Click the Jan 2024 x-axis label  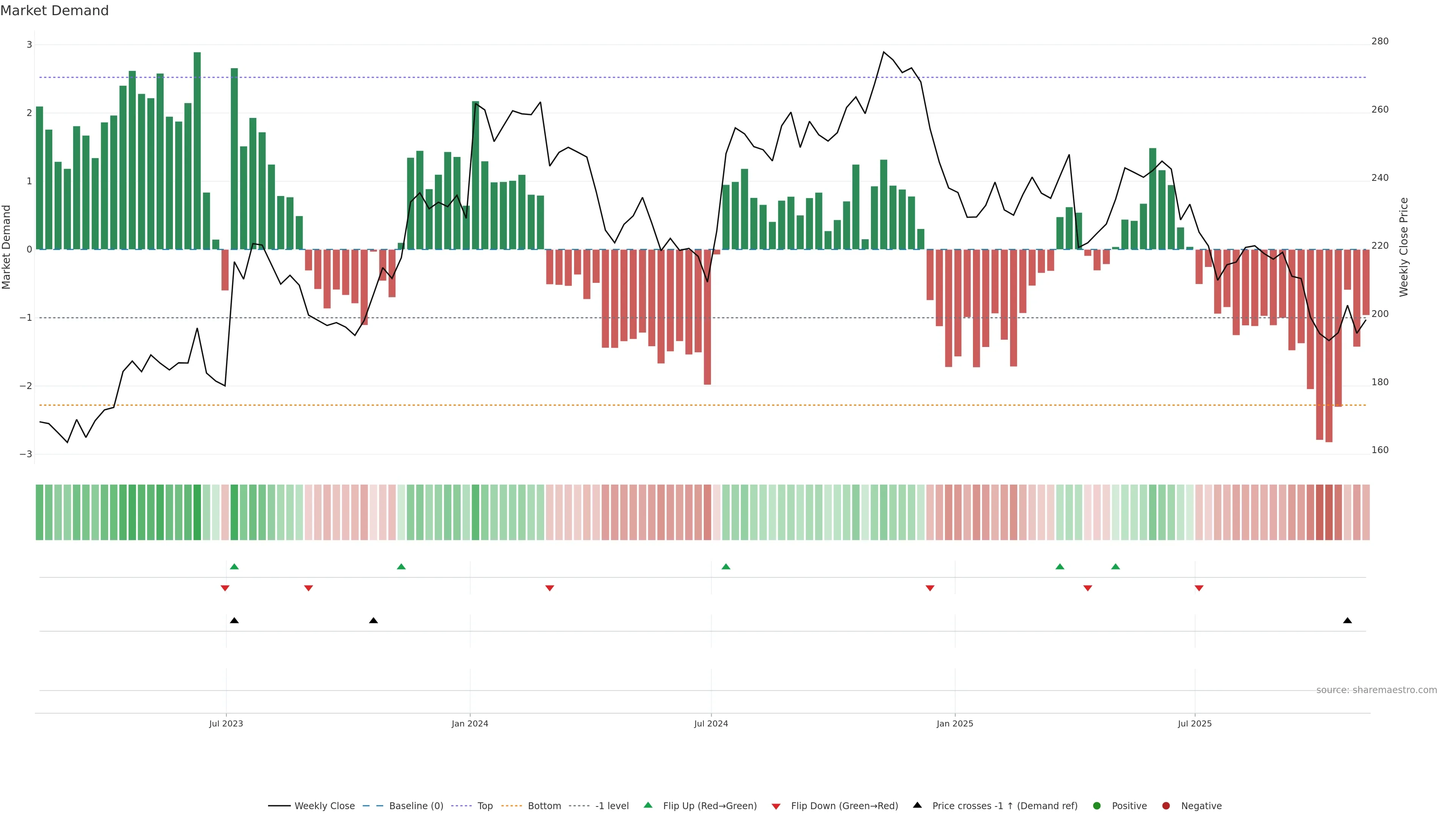click(x=470, y=723)
